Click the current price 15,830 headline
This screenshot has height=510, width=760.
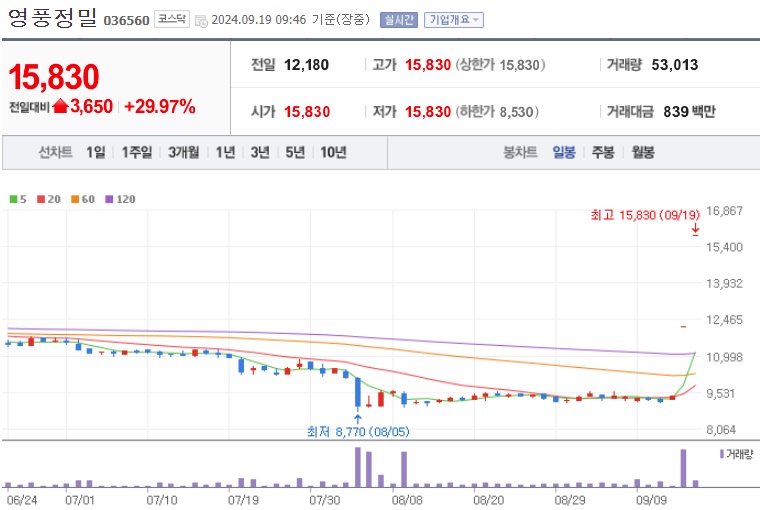pos(54,77)
